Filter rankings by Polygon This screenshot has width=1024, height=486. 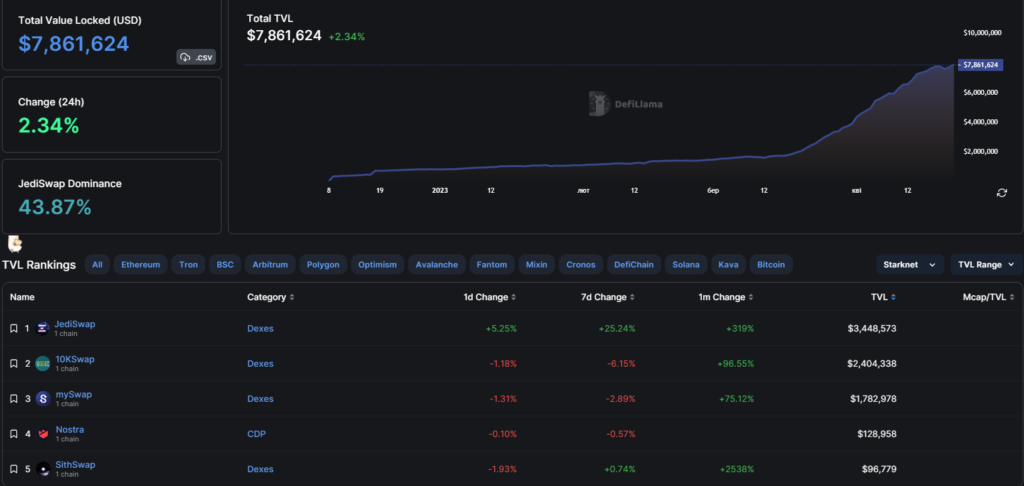pos(323,265)
